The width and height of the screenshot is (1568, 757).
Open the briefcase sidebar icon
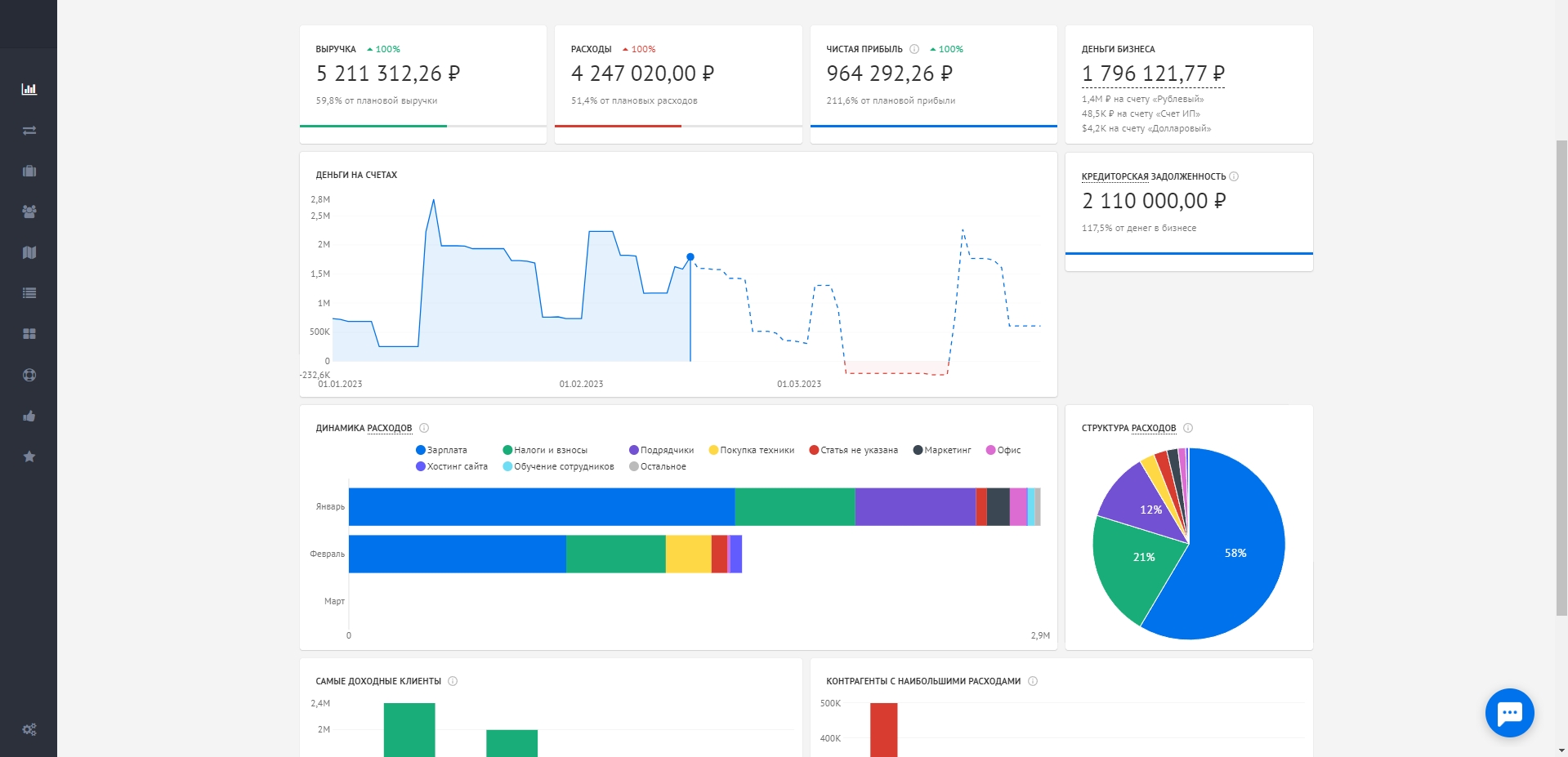(x=29, y=171)
